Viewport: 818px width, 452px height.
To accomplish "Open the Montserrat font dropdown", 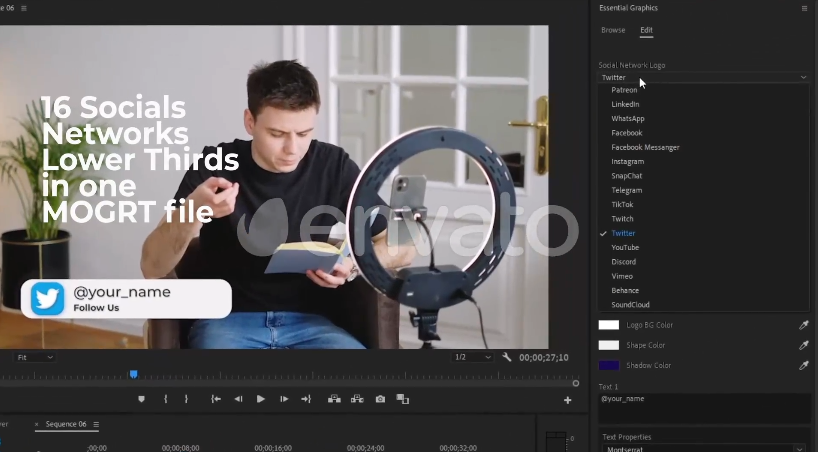I will 706,448.
